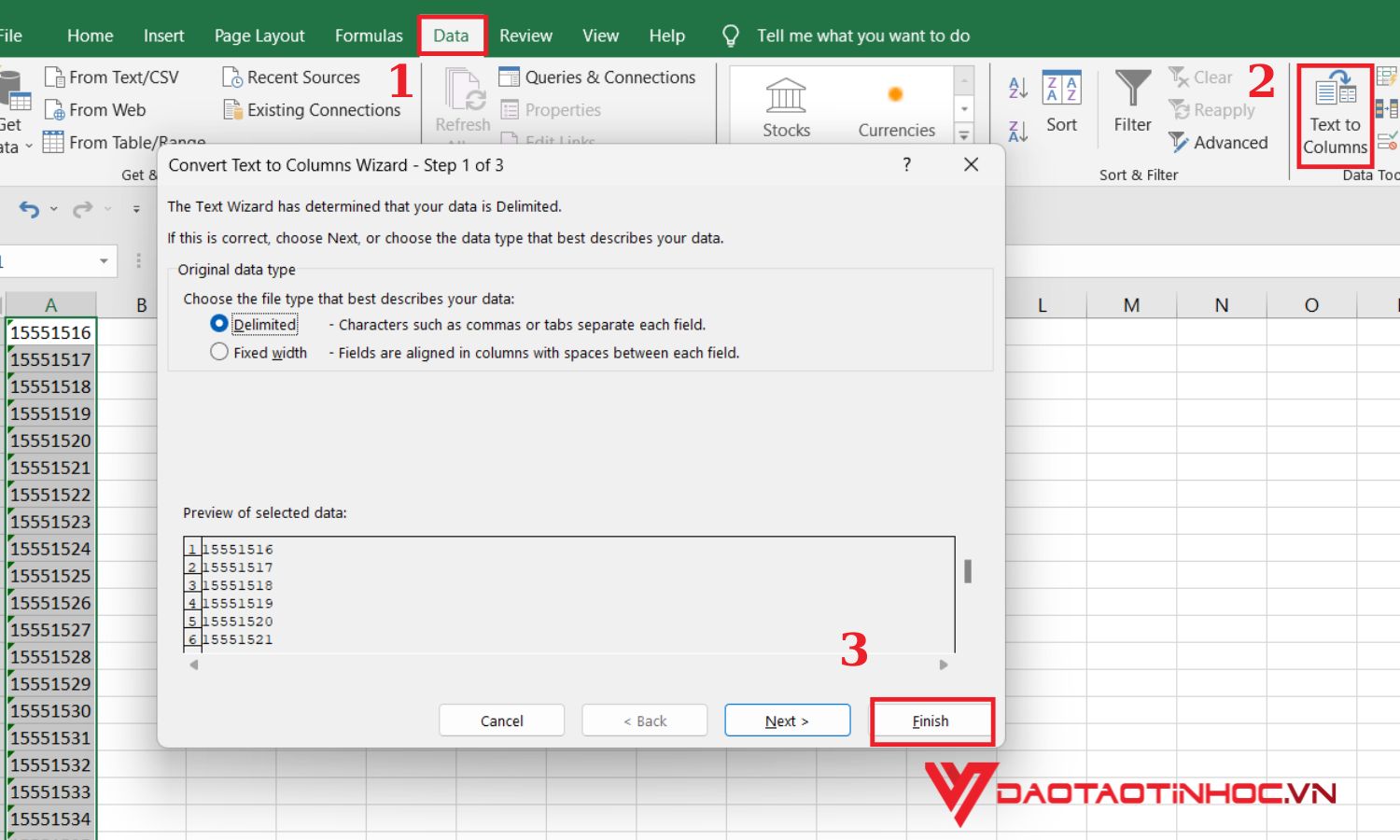Click the cell containing 15551534
This screenshot has height=840, width=1400.
(50, 819)
